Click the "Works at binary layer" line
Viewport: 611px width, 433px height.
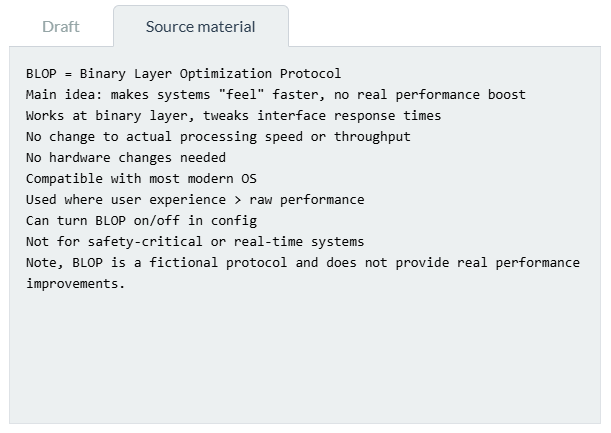click(x=233, y=115)
